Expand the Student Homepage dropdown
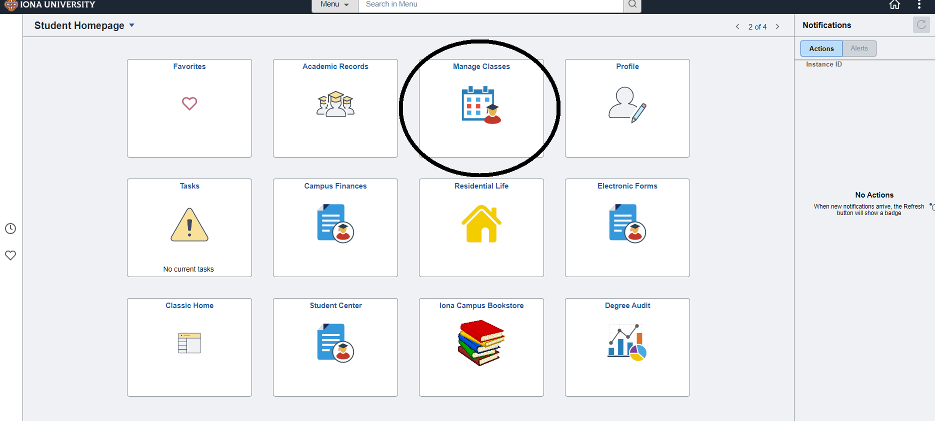This screenshot has height=422, width=936. pyautogui.click(x=131, y=25)
